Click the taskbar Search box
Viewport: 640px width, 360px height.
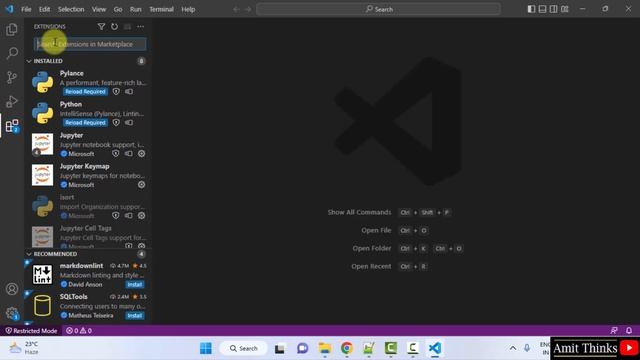244,348
